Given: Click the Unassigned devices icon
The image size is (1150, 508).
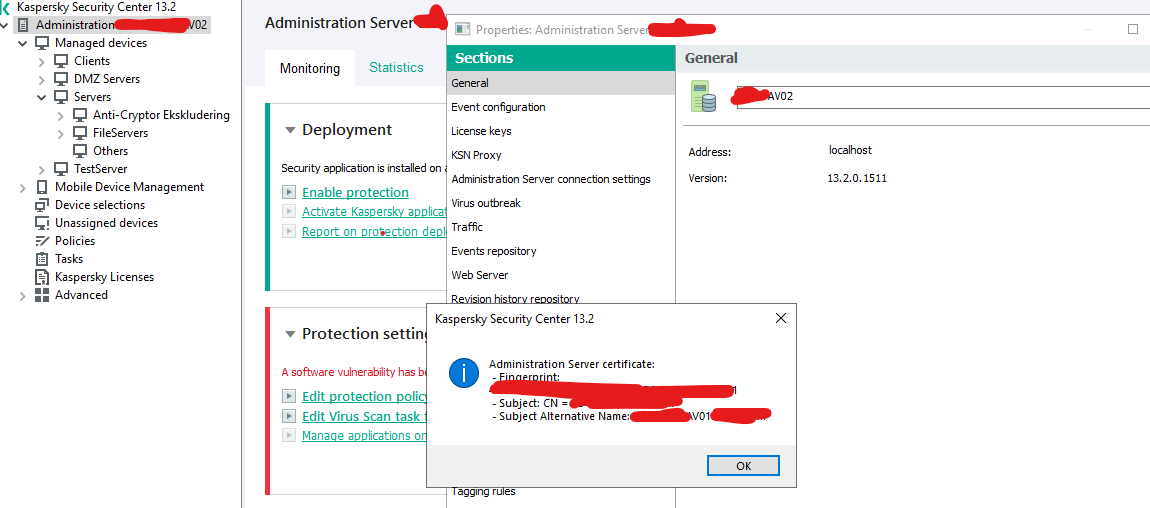Looking at the screenshot, I should point(42,223).
